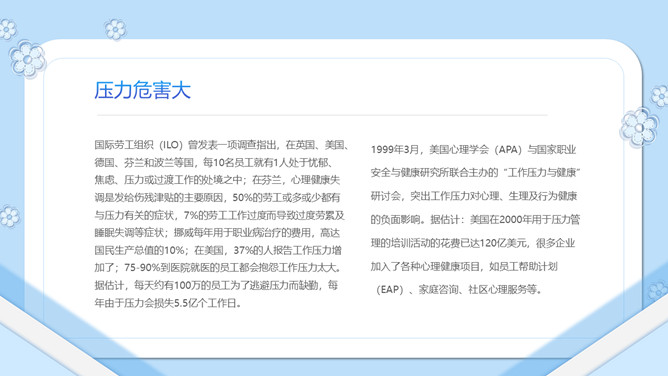
Task: Click the (APA) abbreviation in the right column
Action: click(508, 149)
